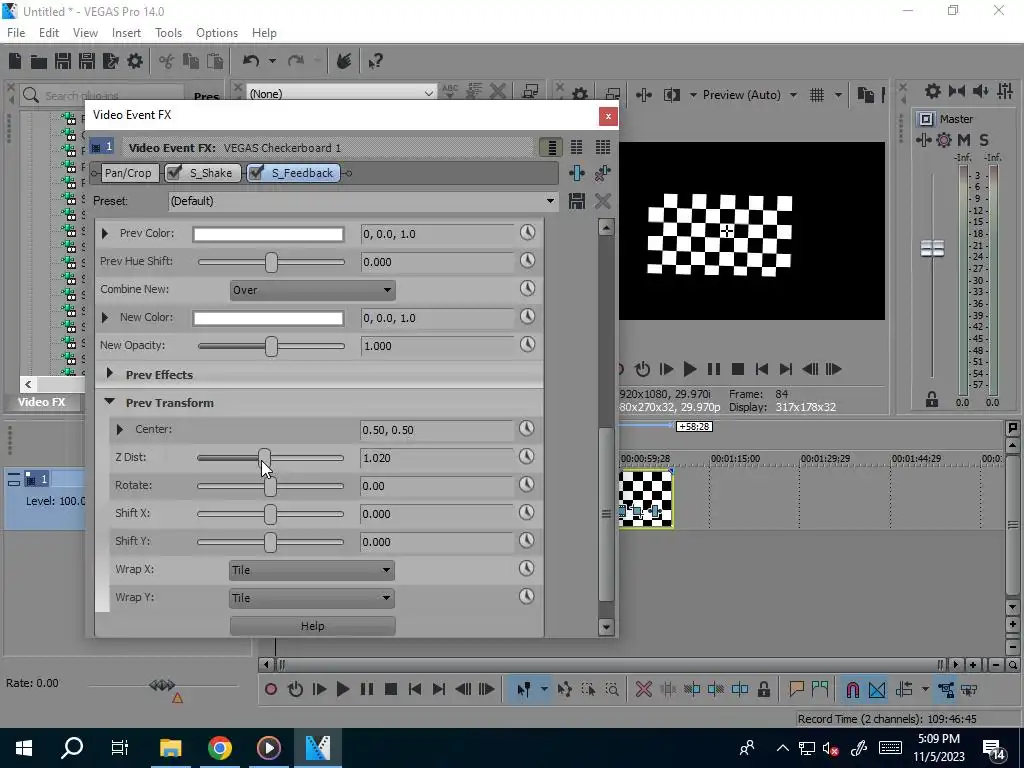Open Chrome from the taskbar
Screen dimensions: 1024x768
[220, 748]
